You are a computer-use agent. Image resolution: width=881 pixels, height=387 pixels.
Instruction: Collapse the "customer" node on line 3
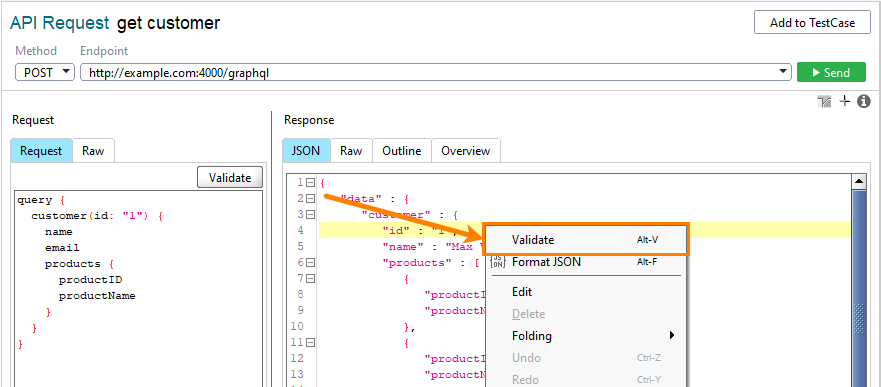[x=310, y=214]
